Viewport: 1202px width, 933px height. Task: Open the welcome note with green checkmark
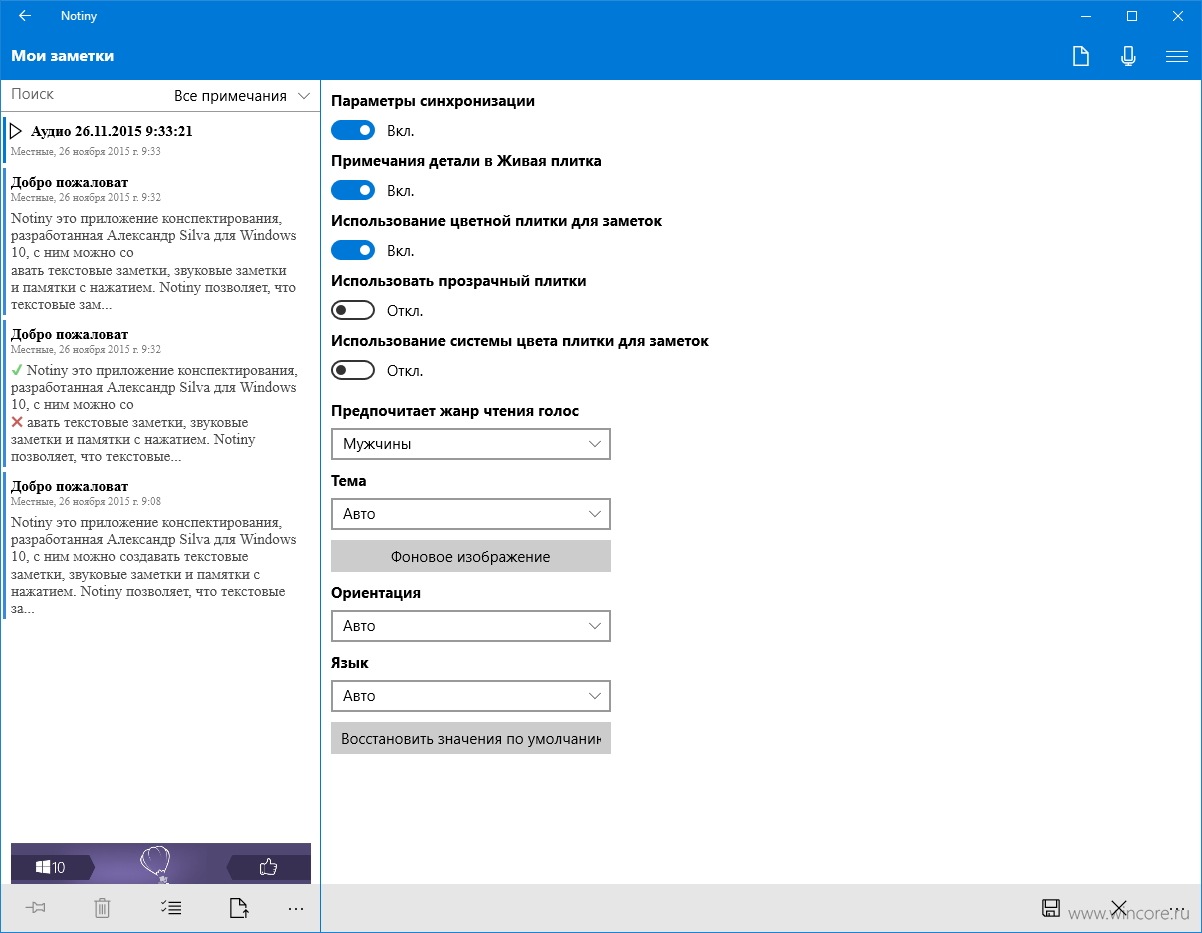160,394
